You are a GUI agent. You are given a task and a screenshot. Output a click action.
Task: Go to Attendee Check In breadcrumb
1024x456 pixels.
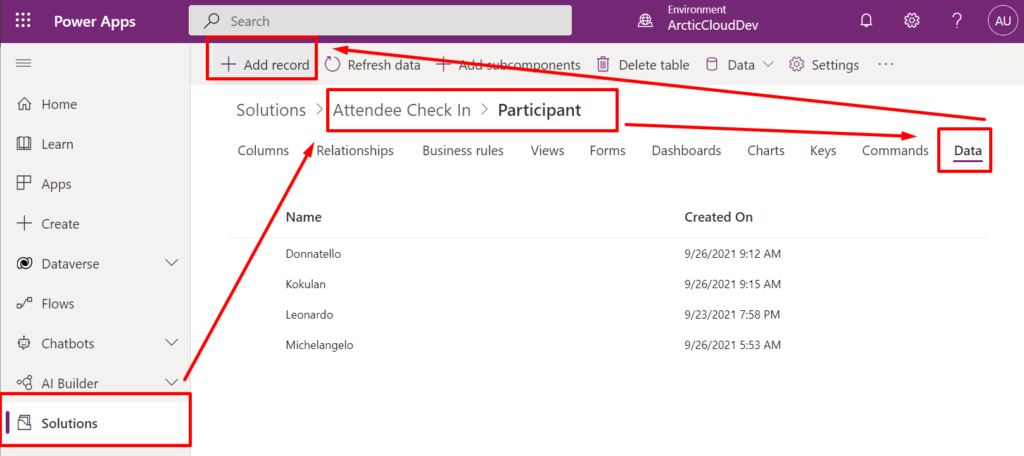402,110
